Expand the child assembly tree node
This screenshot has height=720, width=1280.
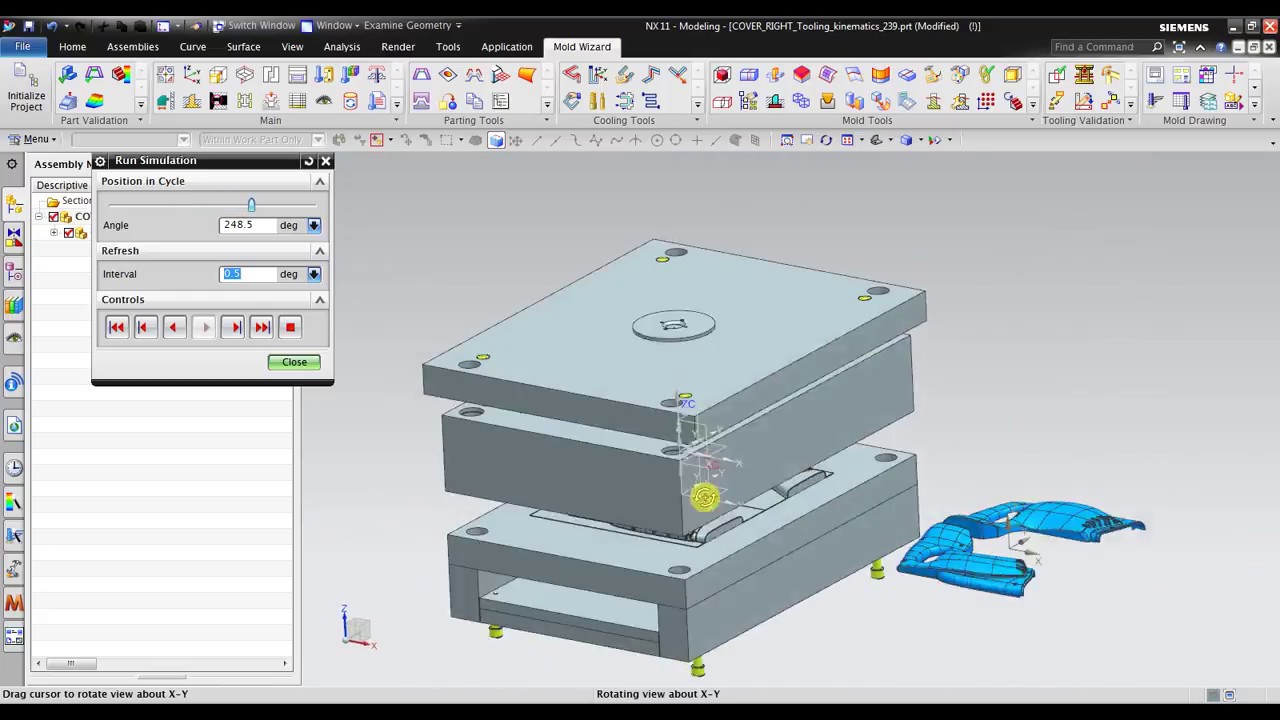pyautogui.click(x=54, y=233)
